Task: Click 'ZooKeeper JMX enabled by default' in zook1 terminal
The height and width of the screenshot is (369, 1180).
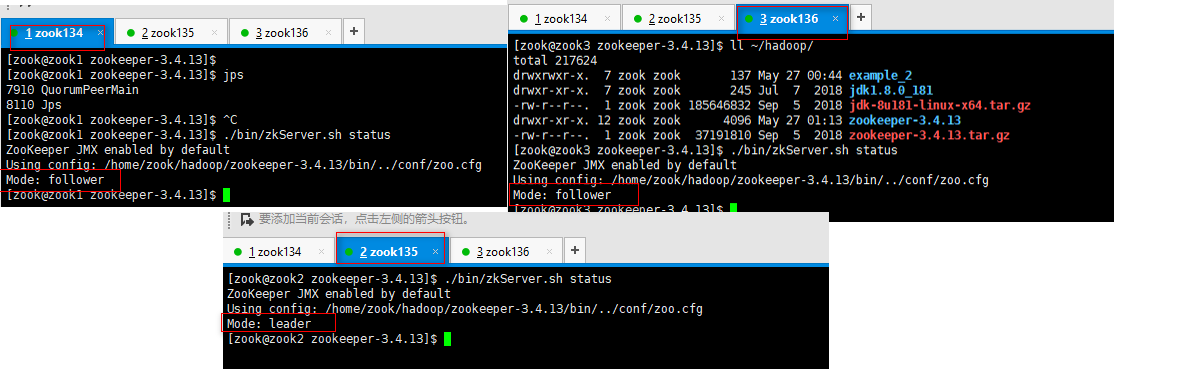Action: 117,150
